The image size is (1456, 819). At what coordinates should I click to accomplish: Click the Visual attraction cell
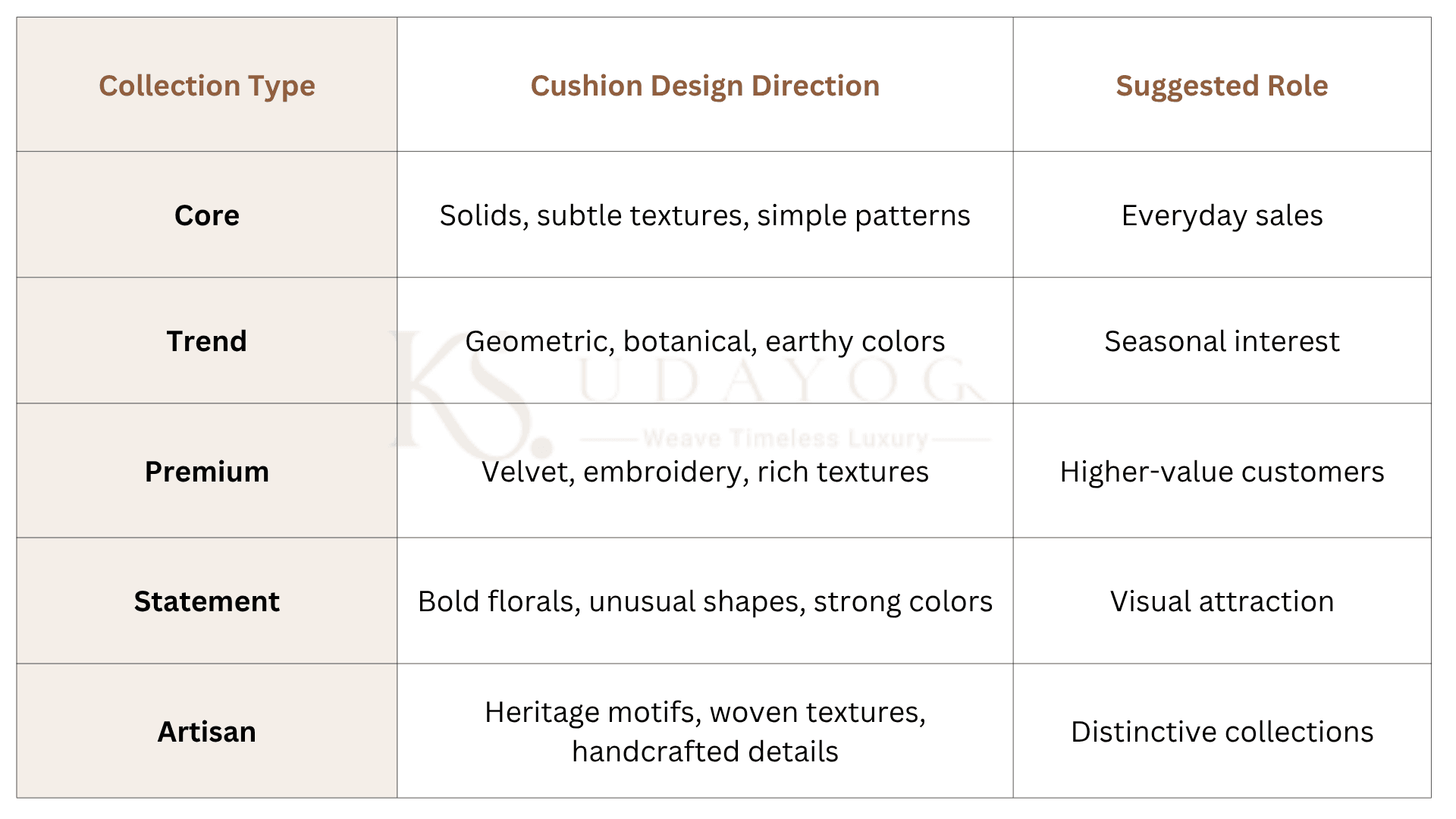pos(1222,601)
